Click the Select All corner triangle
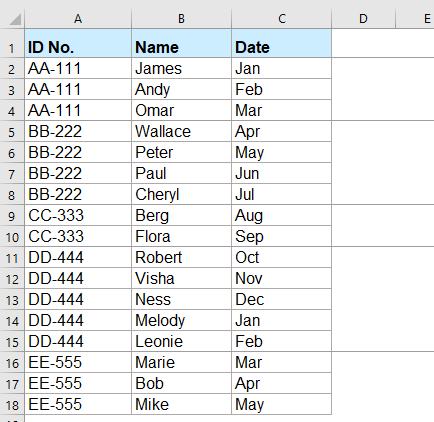The width and height of the screenshot is (434, 422). (x=15, y=19)
